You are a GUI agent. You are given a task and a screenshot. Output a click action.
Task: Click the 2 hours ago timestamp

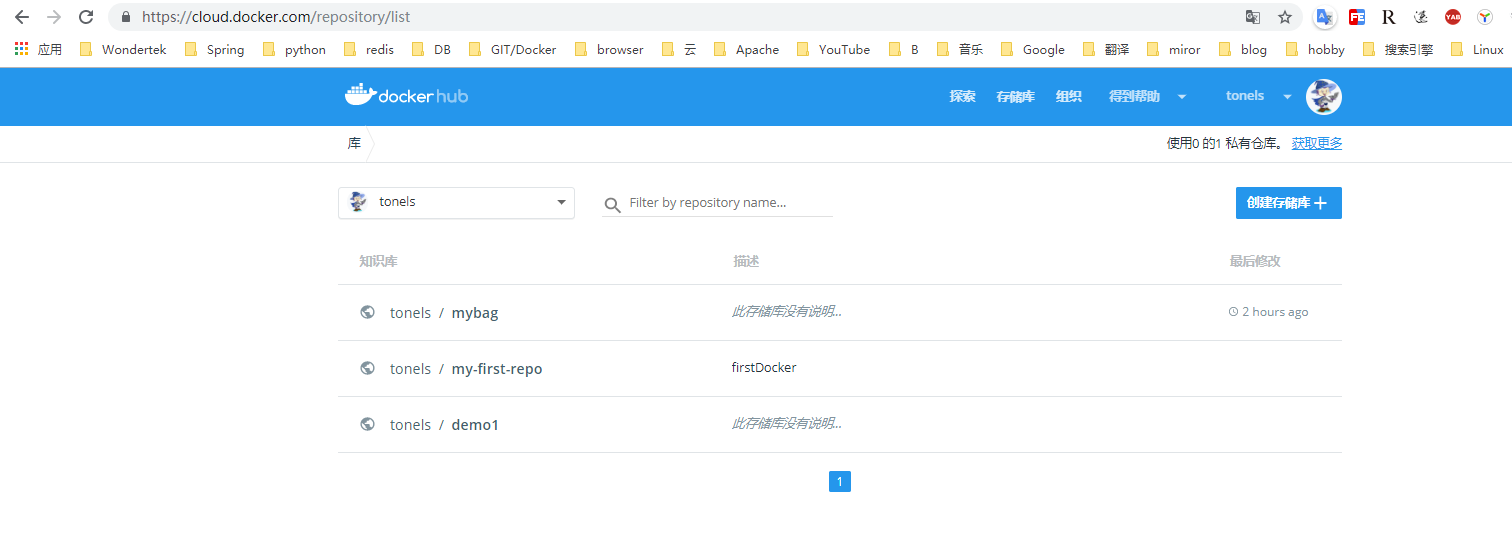(x=1275, y=312)
